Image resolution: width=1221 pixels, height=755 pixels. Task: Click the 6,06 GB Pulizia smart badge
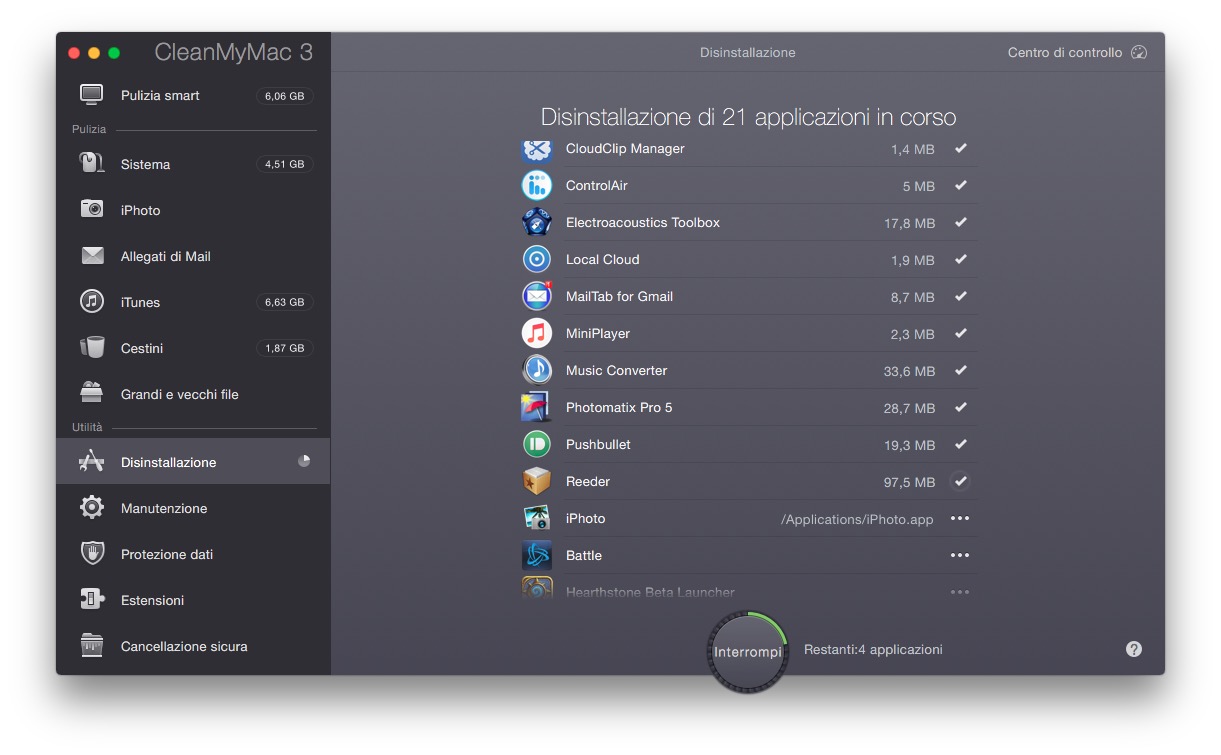(285, 96)
